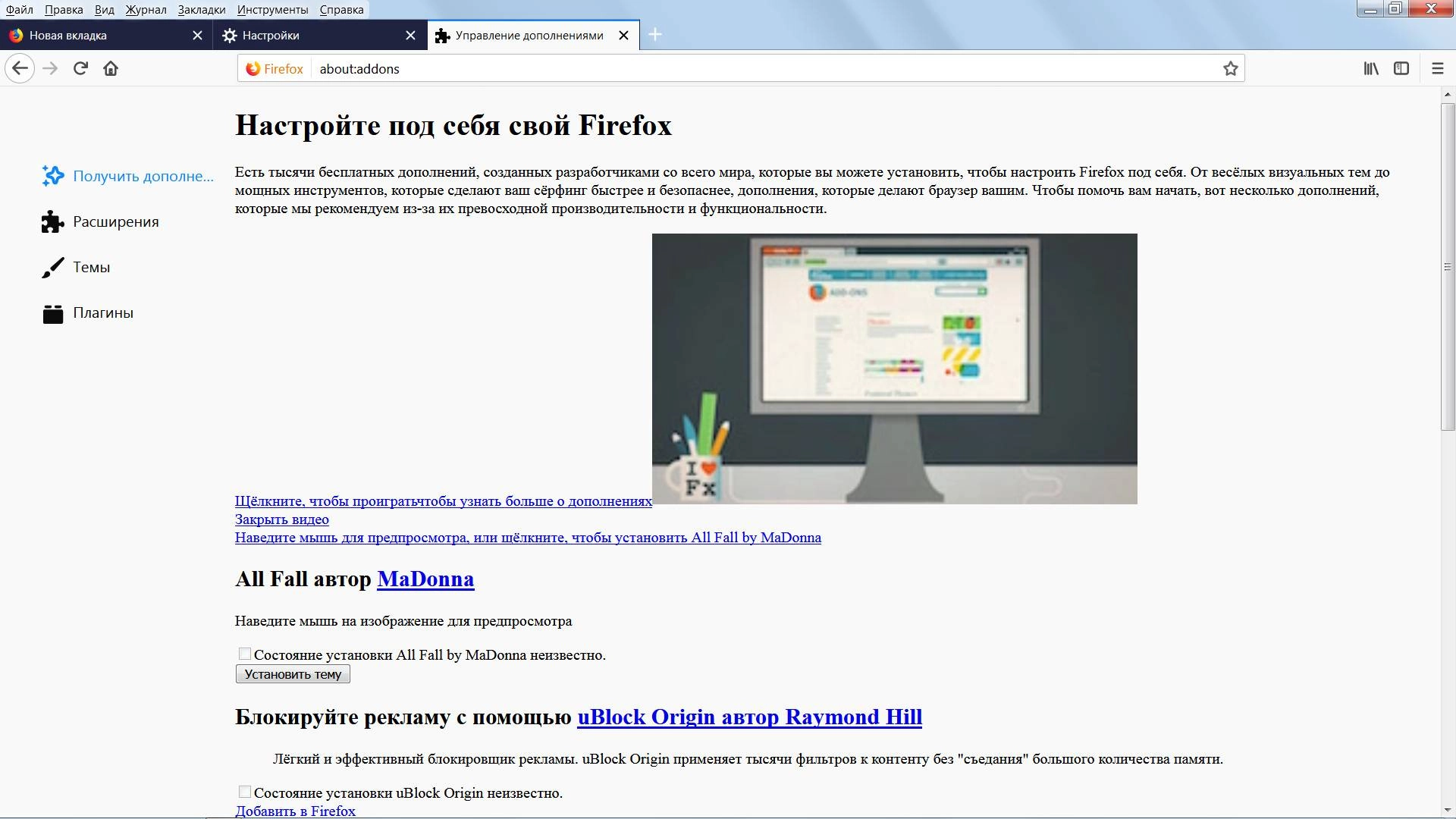Click the 'Установить тему' button
1456x819 pixels.
point(293,674)
